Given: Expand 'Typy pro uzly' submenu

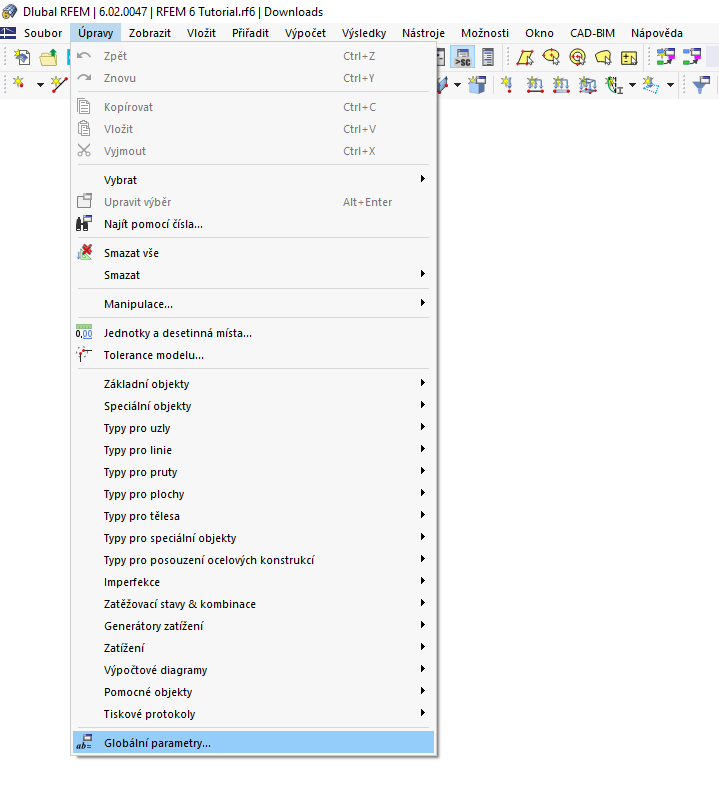Looking at the screenshot, I should 253,428.
